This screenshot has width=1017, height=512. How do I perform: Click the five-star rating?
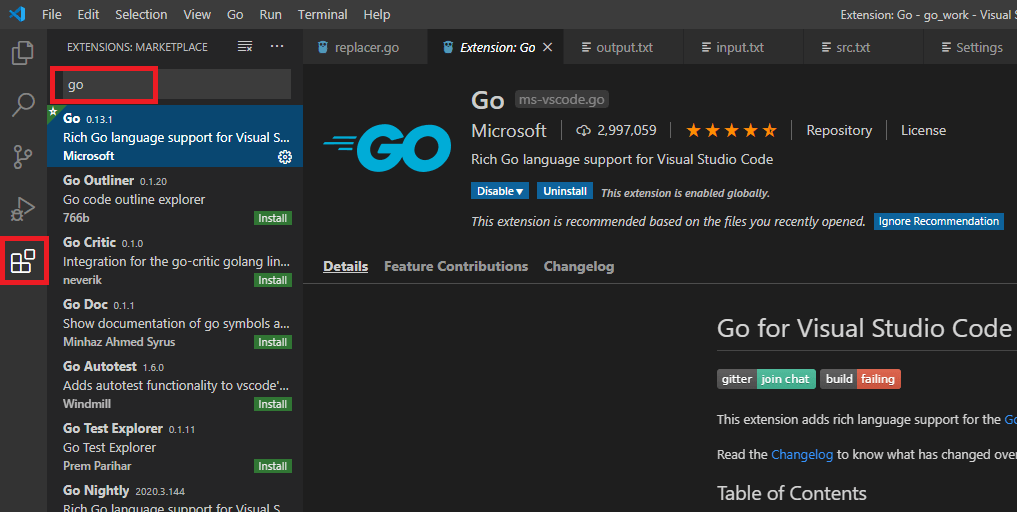731,130
